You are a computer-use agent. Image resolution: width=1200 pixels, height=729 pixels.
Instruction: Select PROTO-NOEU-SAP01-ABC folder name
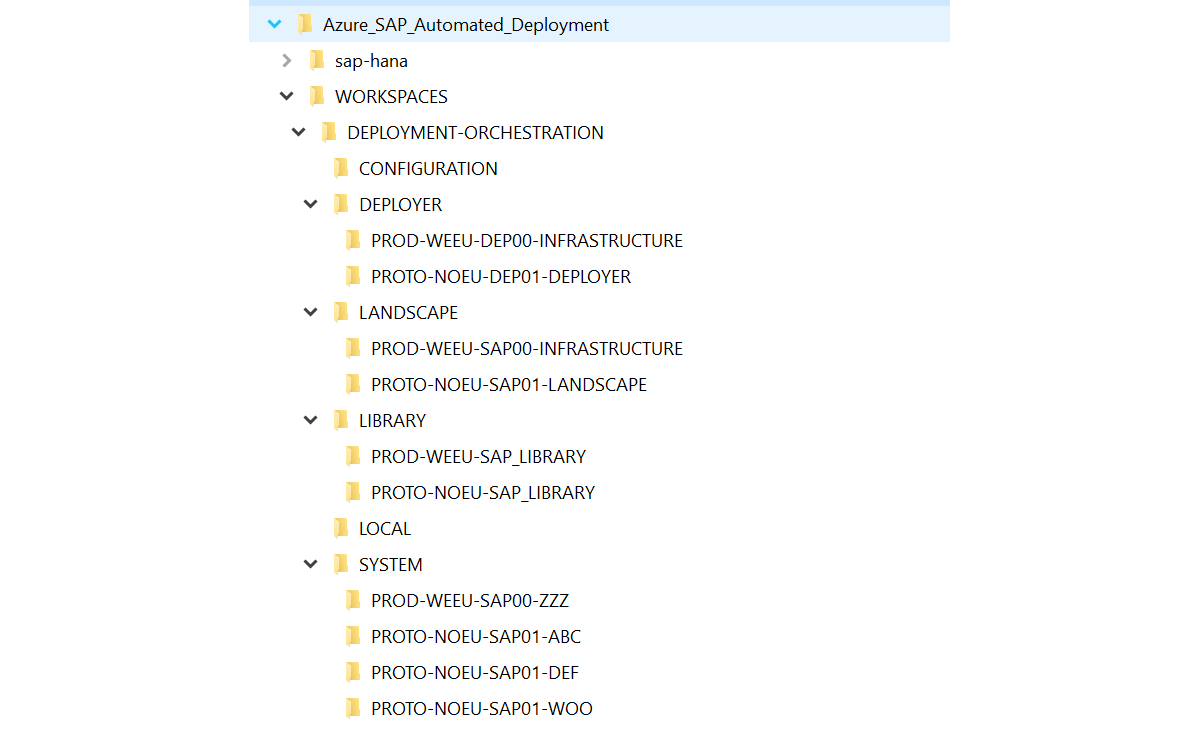475,637
